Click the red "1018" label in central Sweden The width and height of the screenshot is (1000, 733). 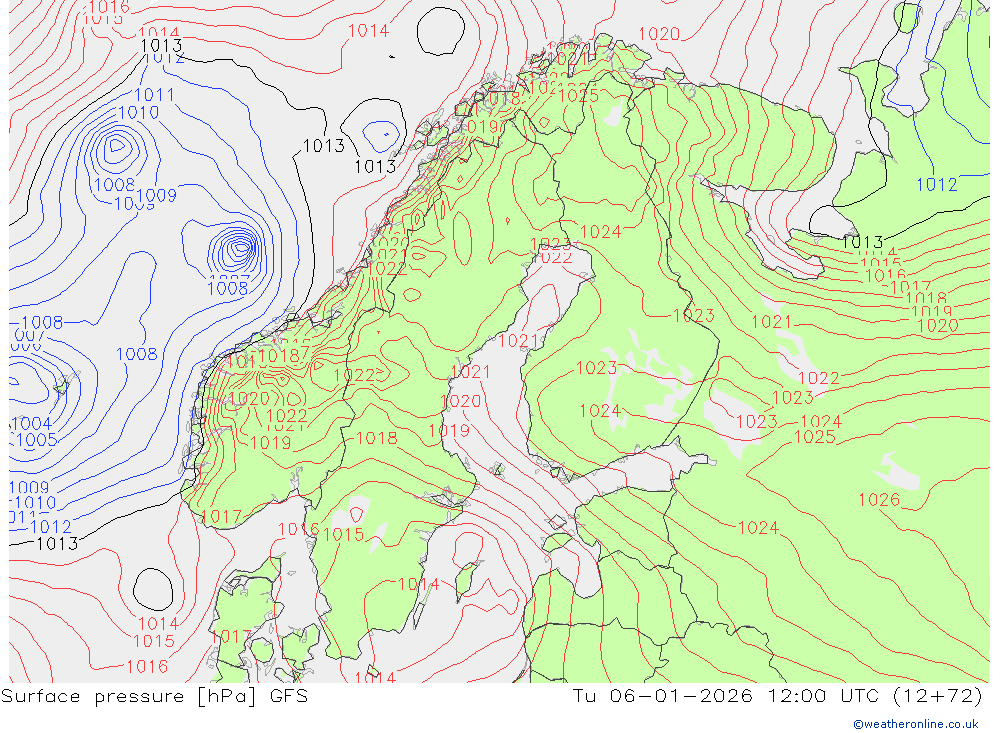pyautogui.click(x=377, y=438)
